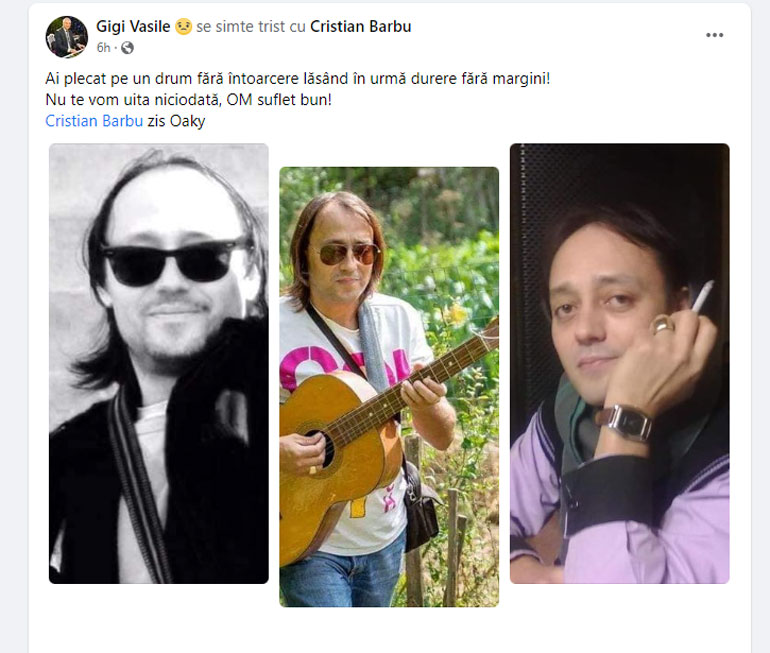
Task: Open the right photo with purple jacket
Action: (619, 363)
